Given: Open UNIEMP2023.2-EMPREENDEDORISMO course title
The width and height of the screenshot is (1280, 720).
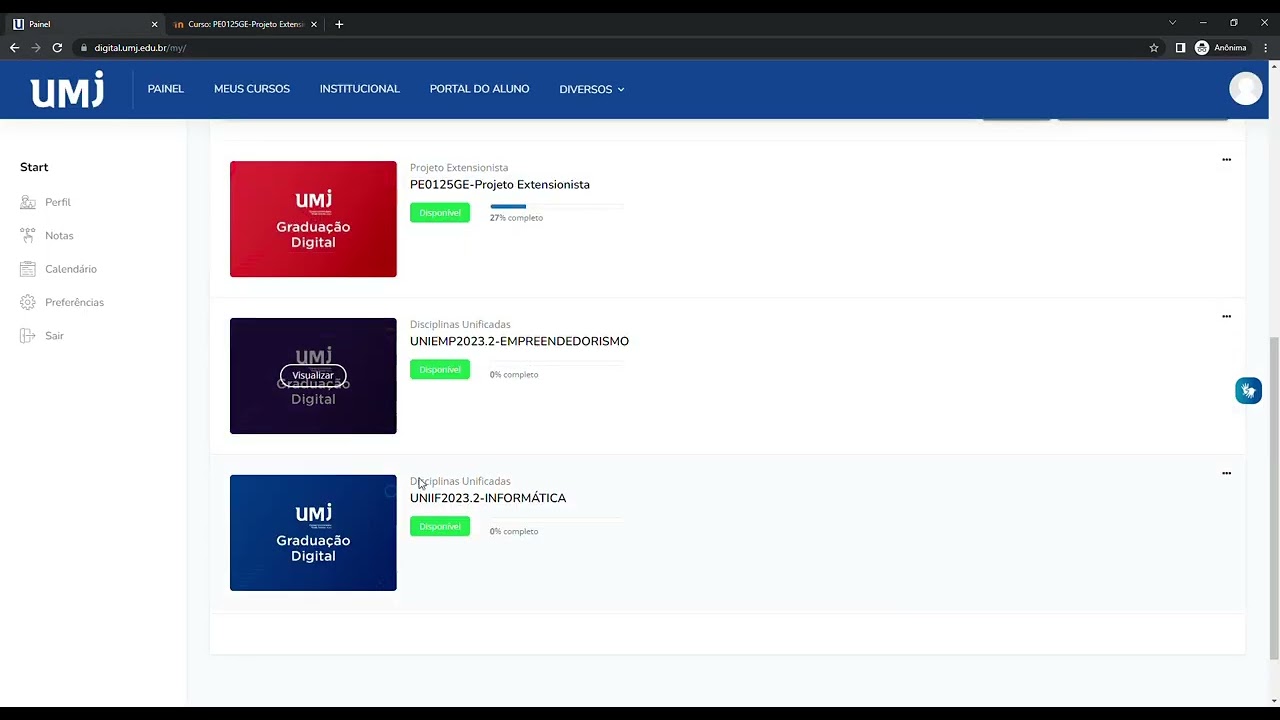Looking at the screenshot, I should [519, 341].
